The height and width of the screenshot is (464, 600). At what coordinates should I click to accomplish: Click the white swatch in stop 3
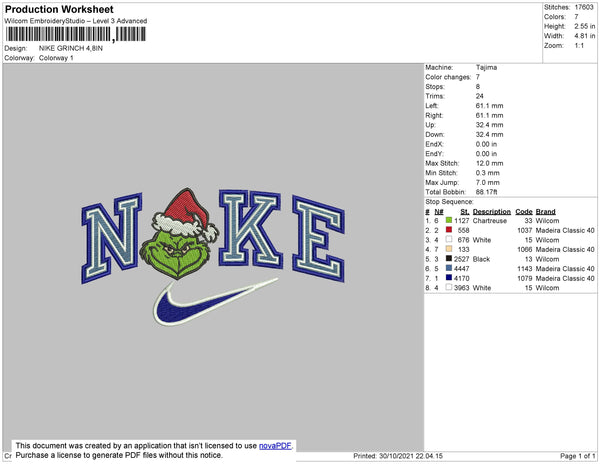coord(449,239)
